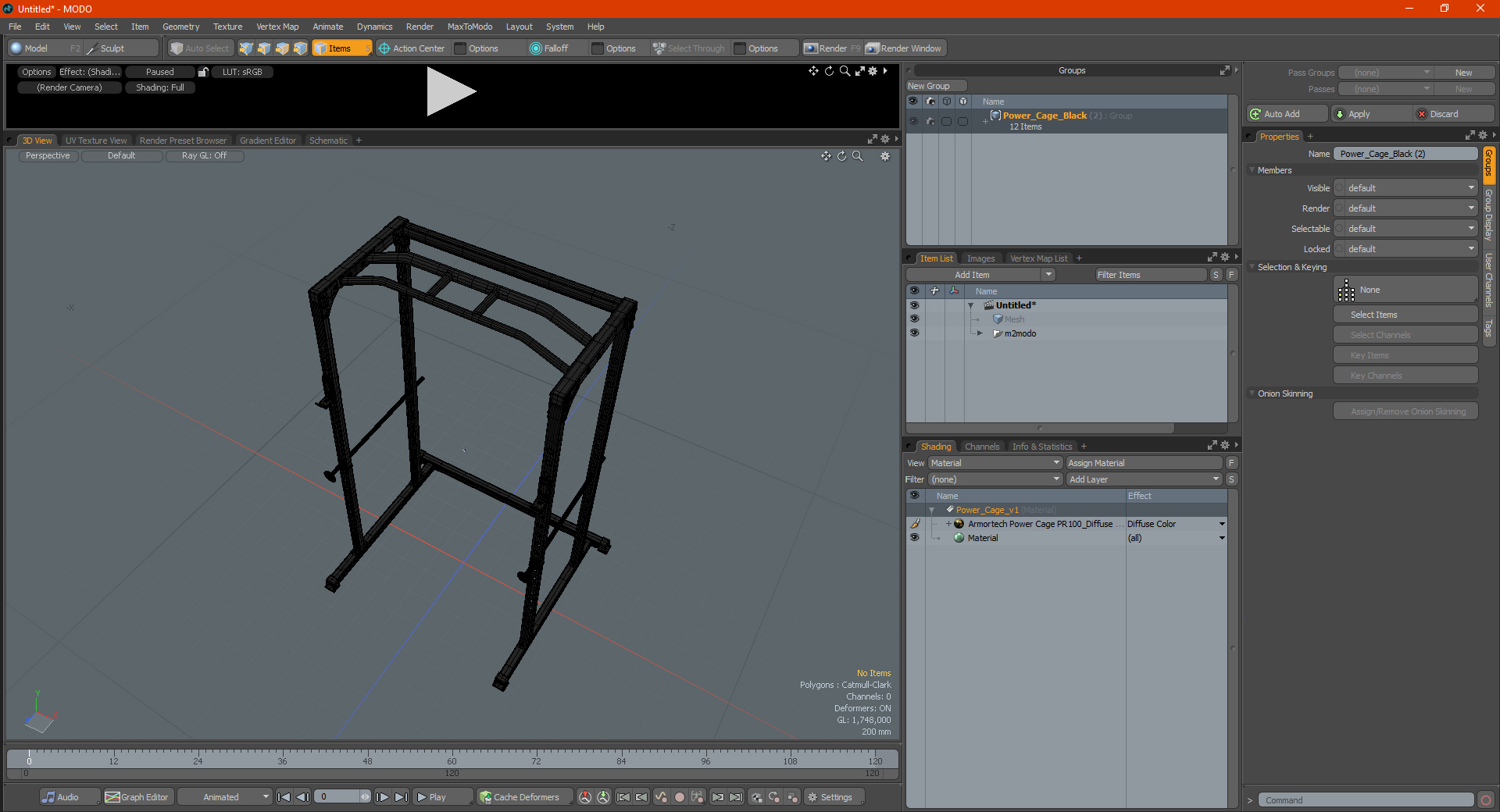Select Polygons selection mode icon
1500x812 pixels.
click(x=282, y=48)
